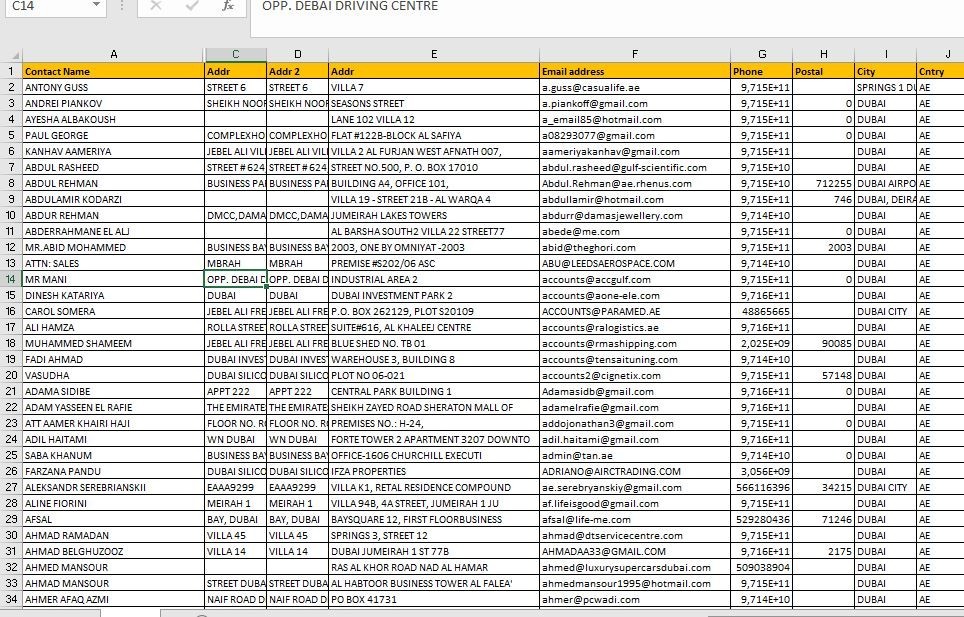Select column D header
The image size is (964, 617).
pyautogui.click(x=298, y=55)
